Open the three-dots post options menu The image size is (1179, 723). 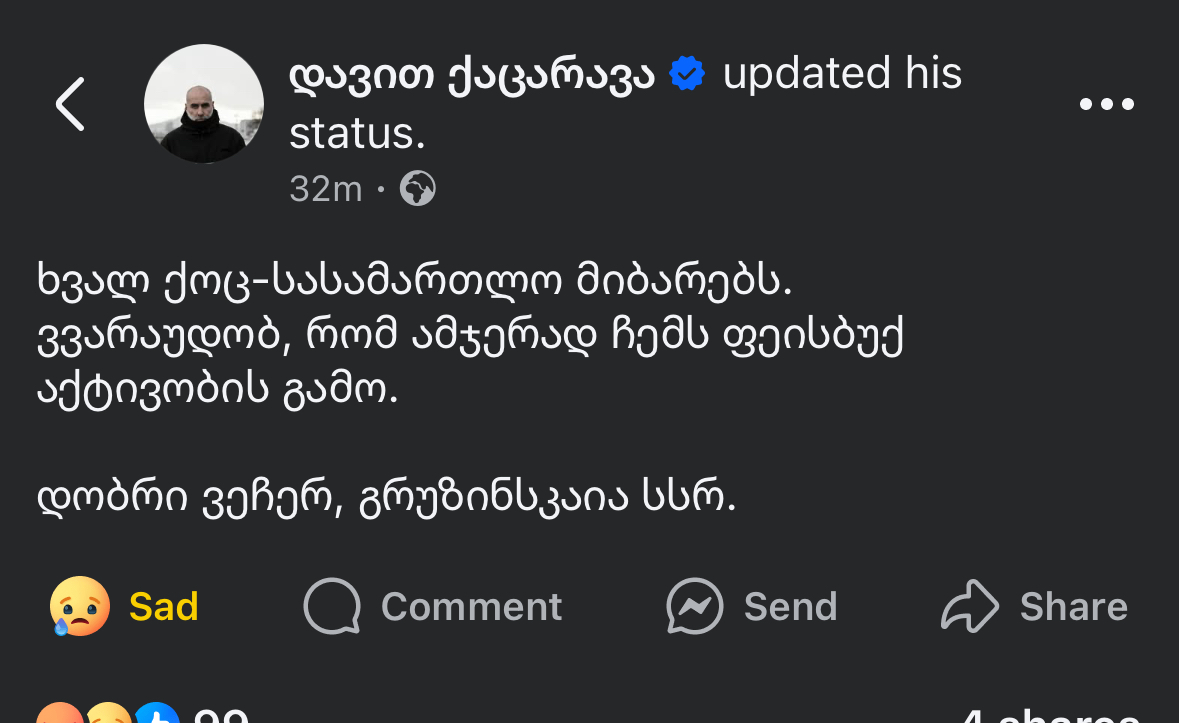coord(1107,104)
